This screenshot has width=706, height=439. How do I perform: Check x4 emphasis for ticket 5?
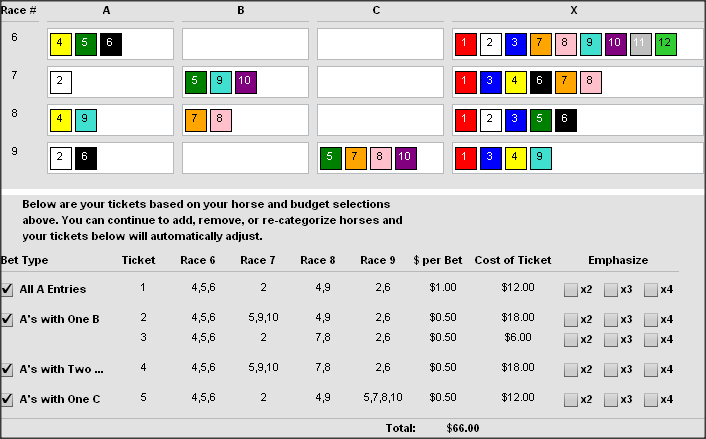click(651, 399)
